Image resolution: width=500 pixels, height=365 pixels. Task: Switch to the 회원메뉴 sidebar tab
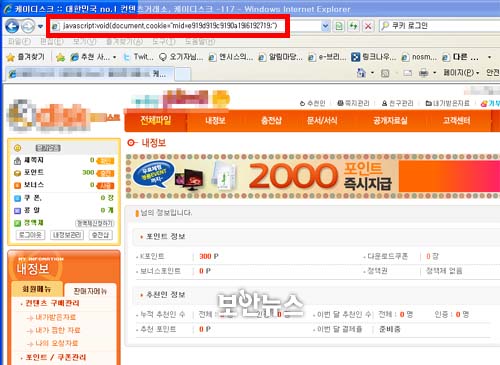coord(37,289)
